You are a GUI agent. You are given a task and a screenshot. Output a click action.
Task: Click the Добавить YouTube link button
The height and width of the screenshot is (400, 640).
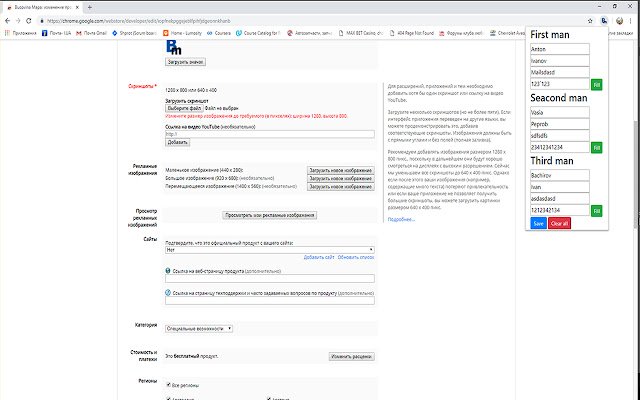[177, 142]
